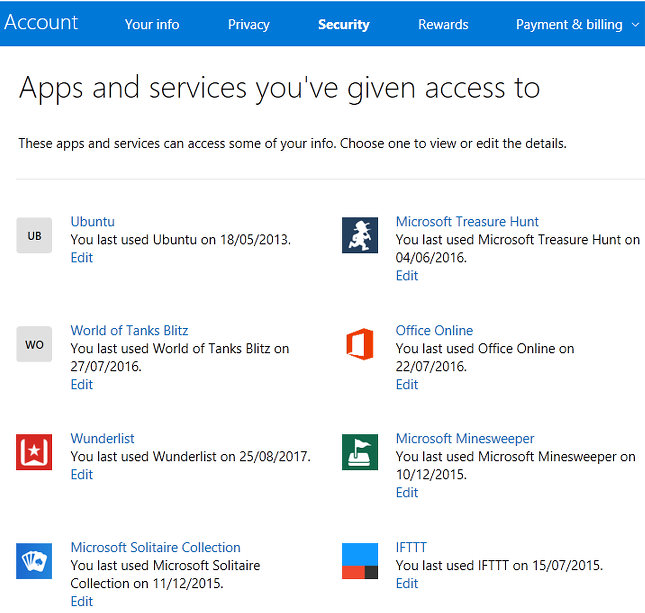Click the IFTTT colored blocks icon
This screenshot has width=645, height=613.
[360, 561]
